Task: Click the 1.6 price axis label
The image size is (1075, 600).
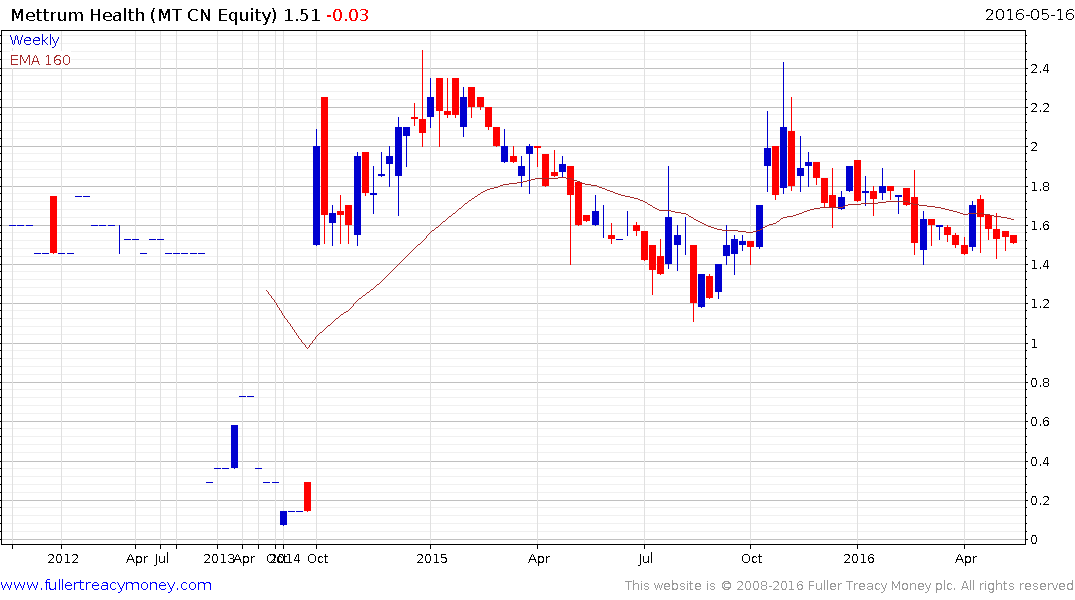Action: click(1039, 226)
